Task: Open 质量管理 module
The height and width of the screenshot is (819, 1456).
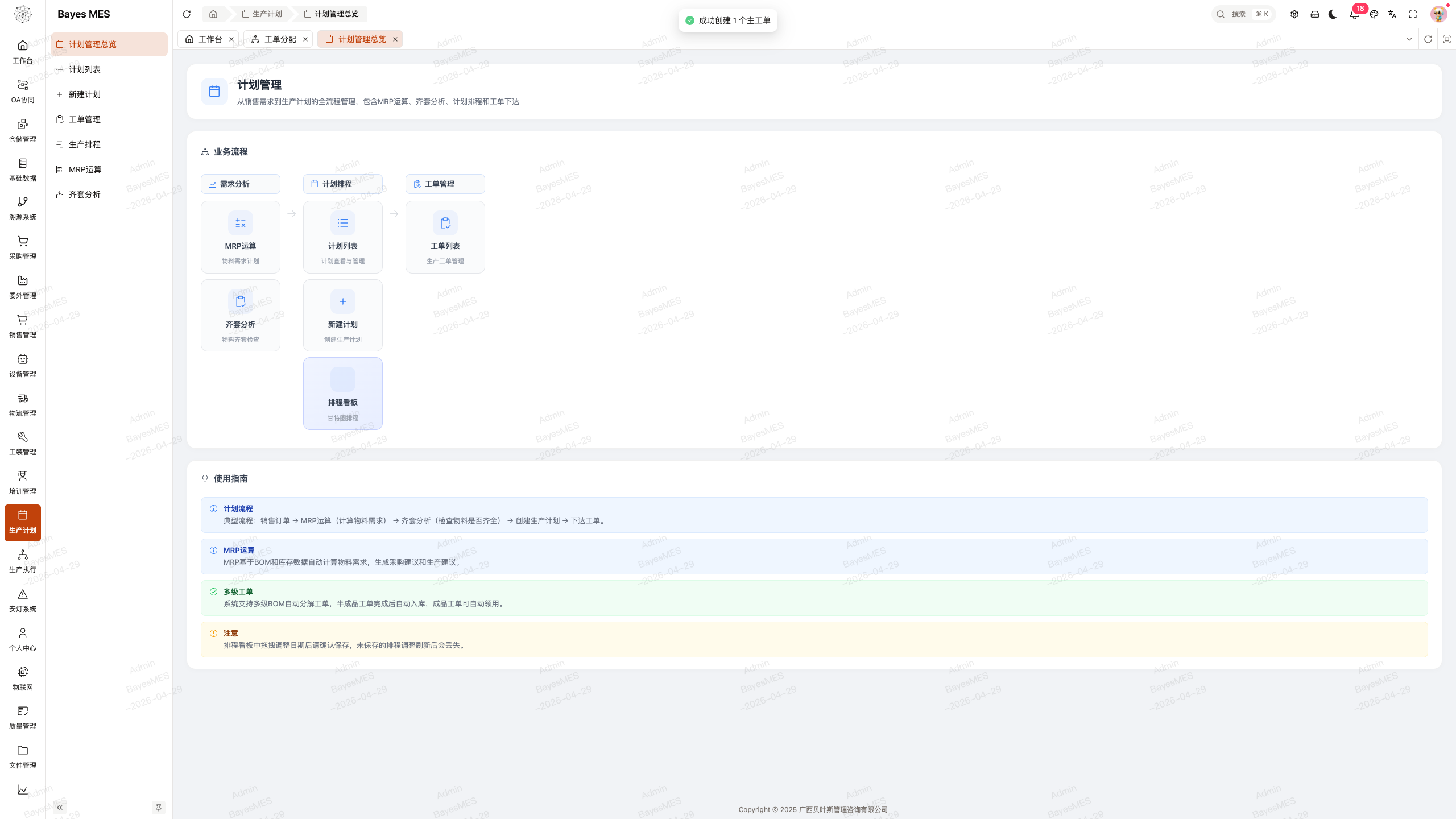Action: point(23,717)
